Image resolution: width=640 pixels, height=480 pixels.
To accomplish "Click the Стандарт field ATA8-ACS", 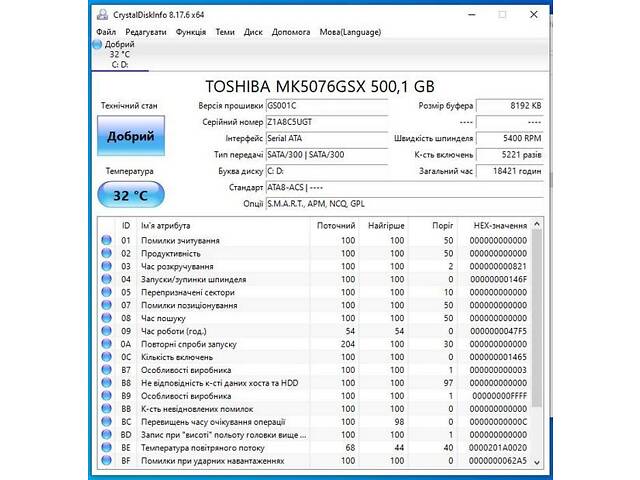I will click(x=404, y=187).
